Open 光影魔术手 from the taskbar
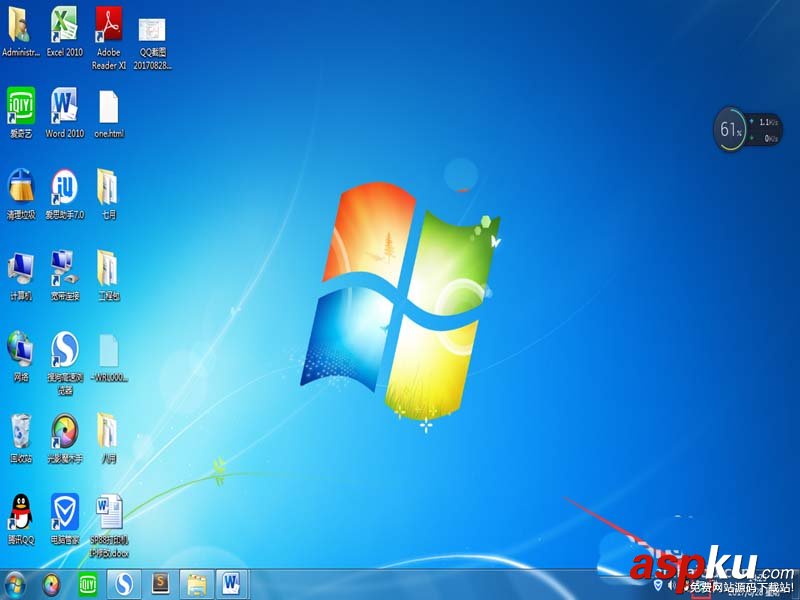This screenshot has width=800, height=600. tap(51, 585)
